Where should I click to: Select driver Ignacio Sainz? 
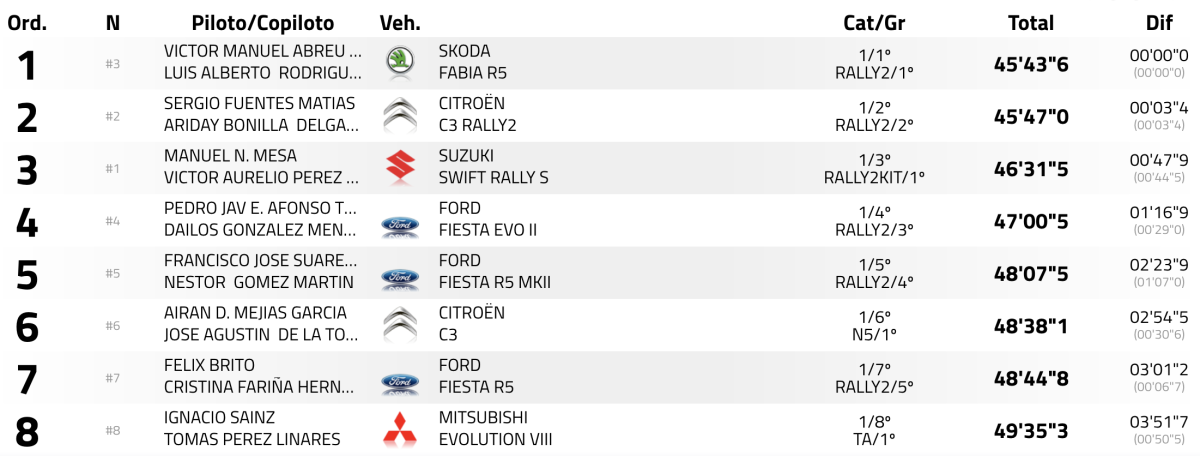pos(219,417)
